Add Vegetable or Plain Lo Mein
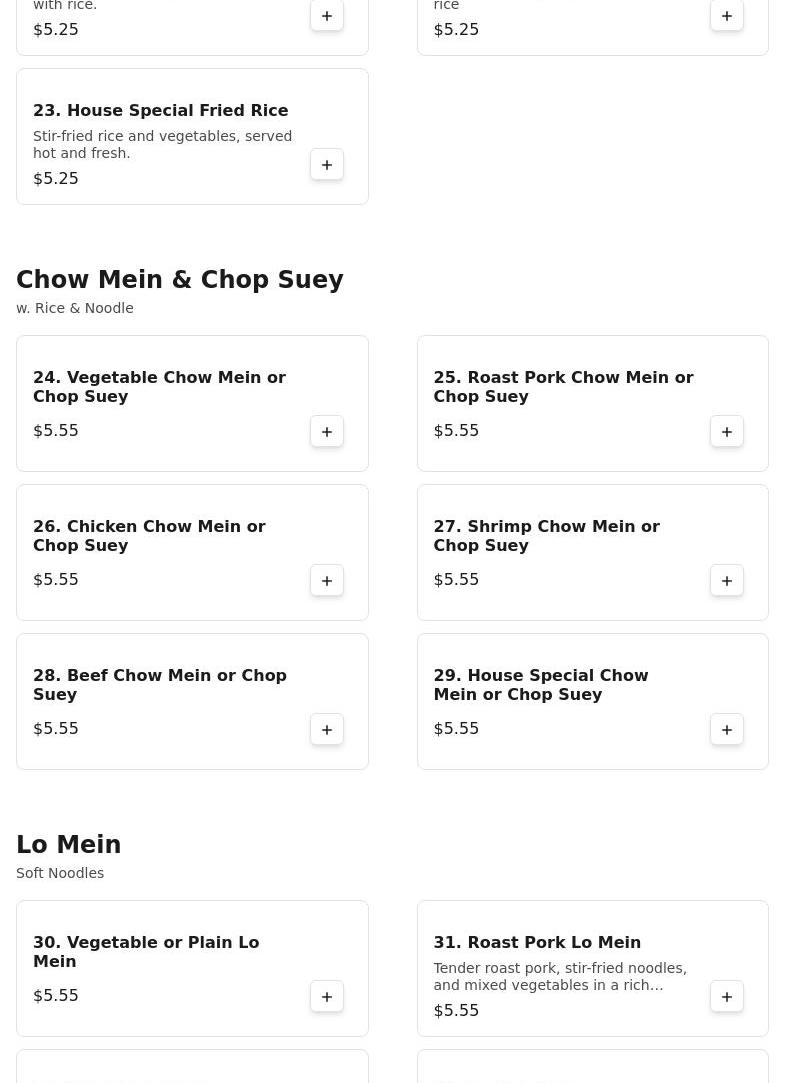The width and height of the screenshot is (785, 1083). click(327, 996)
